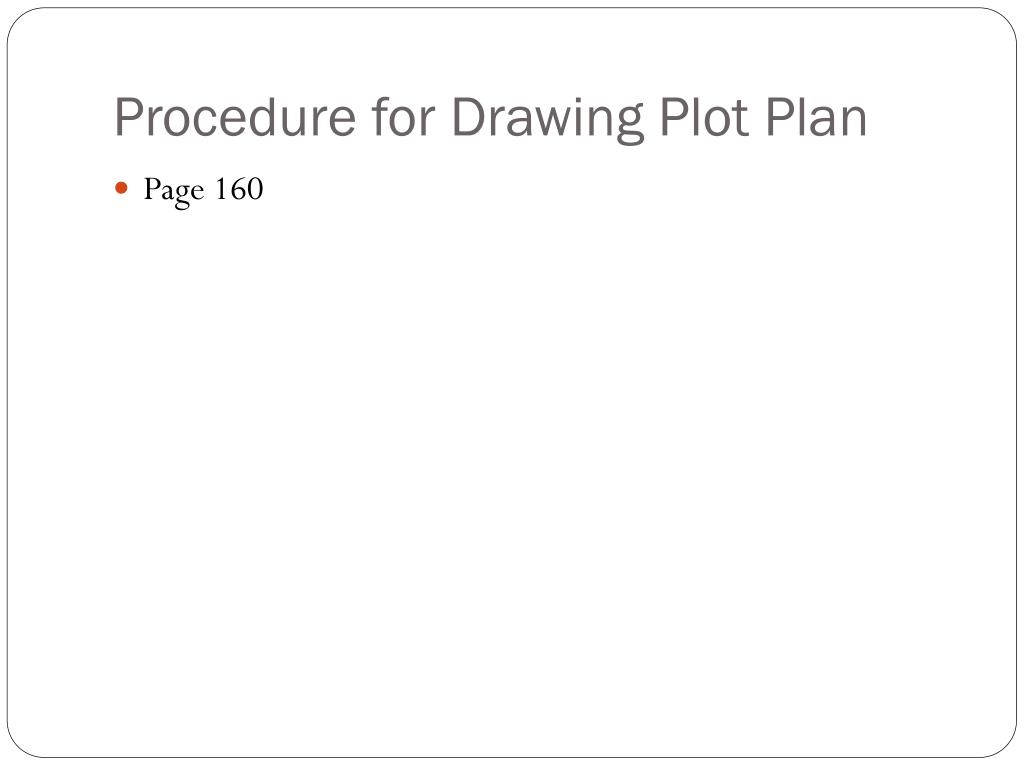
Task: Click the slide's top-left rounded border corner
Action: pyautogui.click(x=20, y=20)
